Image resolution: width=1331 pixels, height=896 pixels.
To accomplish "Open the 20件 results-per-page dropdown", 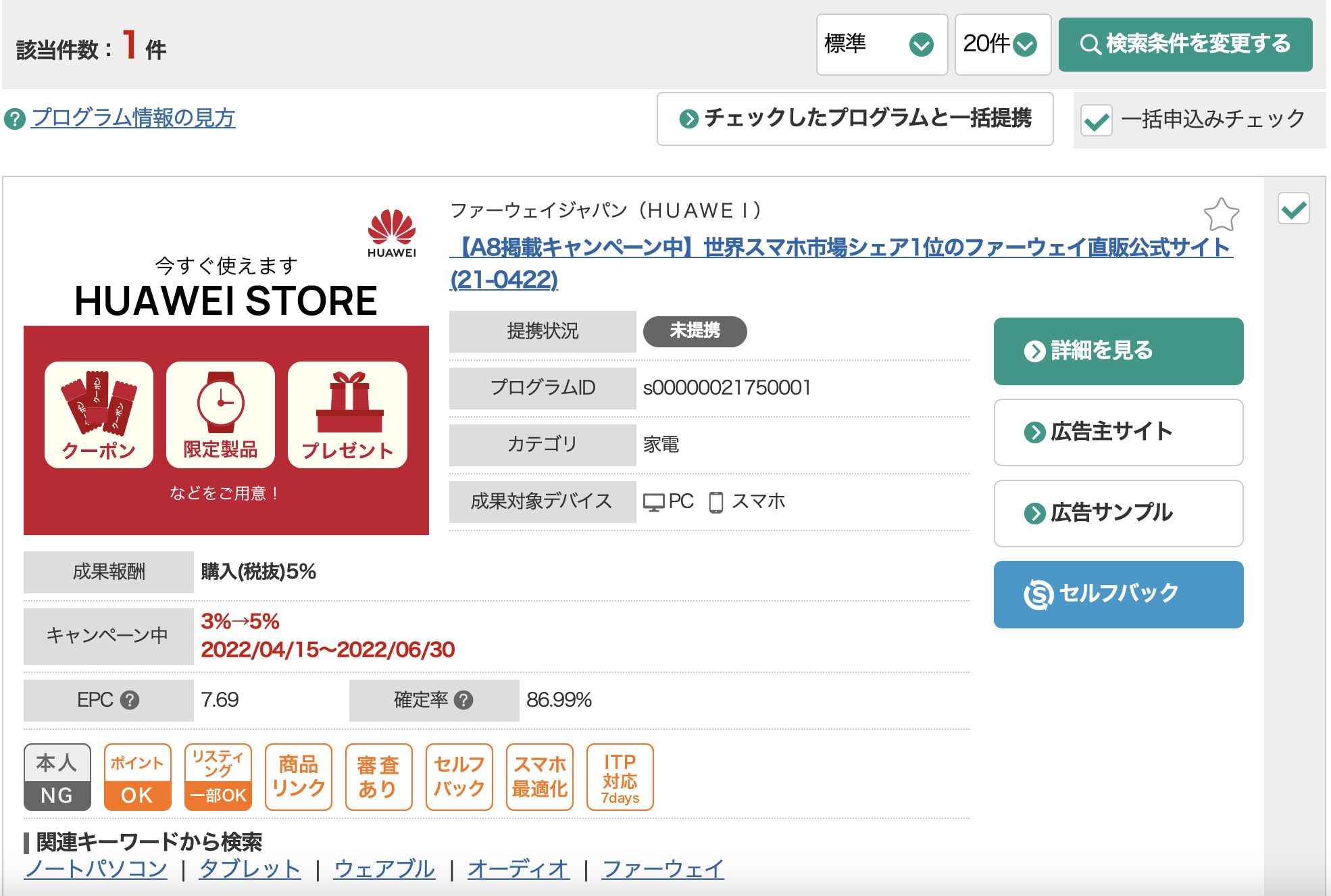I will [1003, 45].
